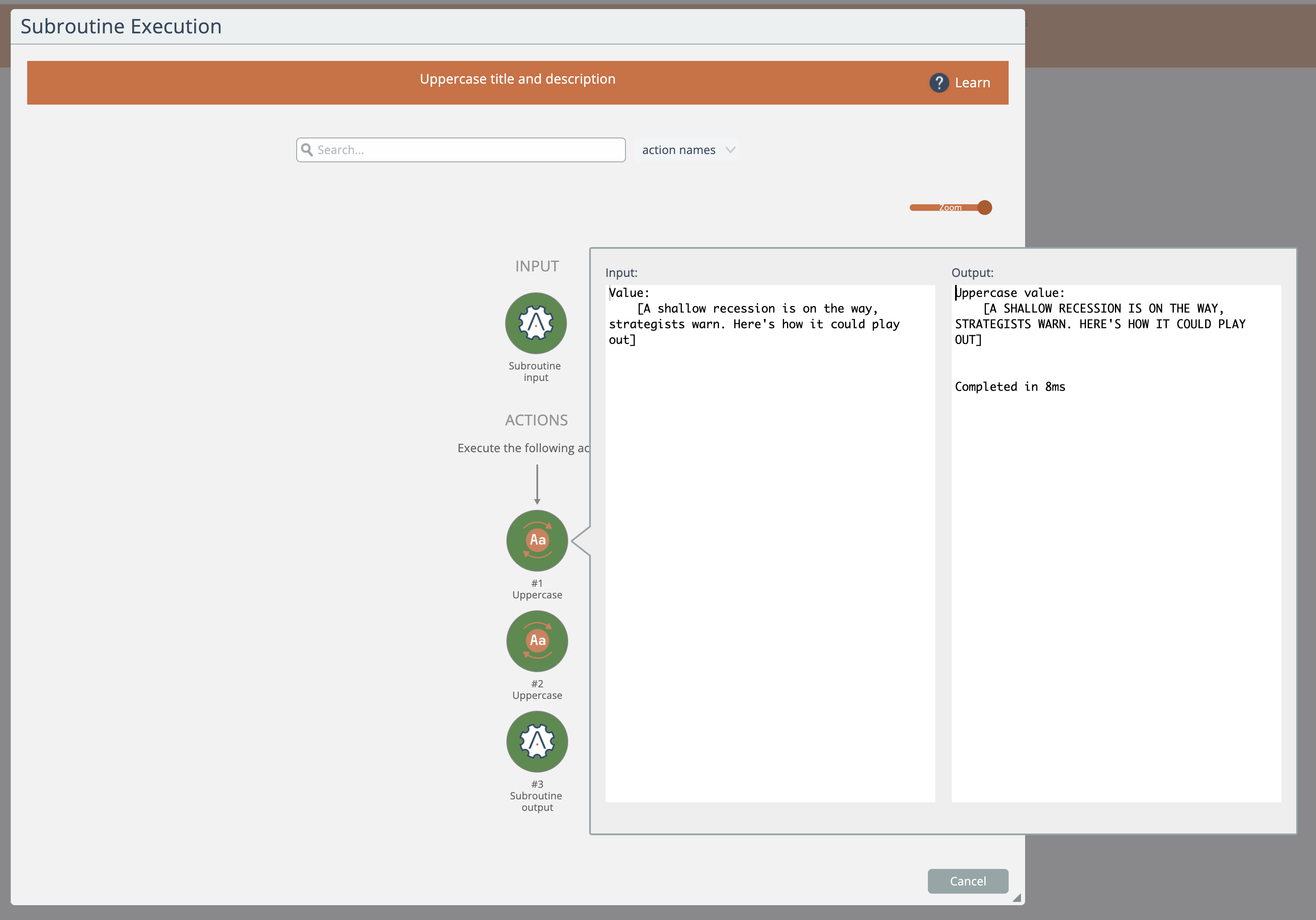This screenshot has width=1316, height=920.
Task: Click the Learn link
Action: tap(972, 83)
